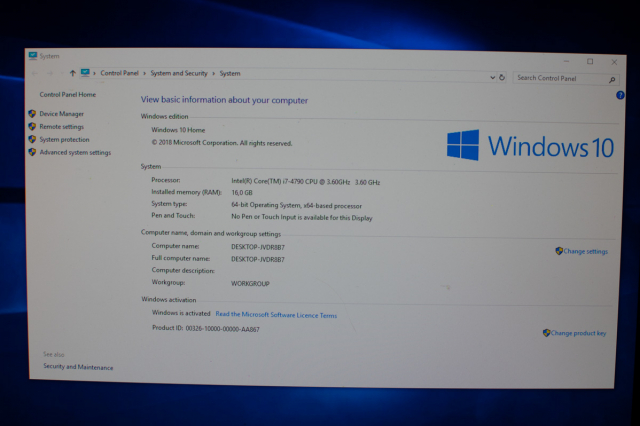Go to System and Security breadcrumb
The height and width of the screenshot is (426, 640).
[180, 73]
